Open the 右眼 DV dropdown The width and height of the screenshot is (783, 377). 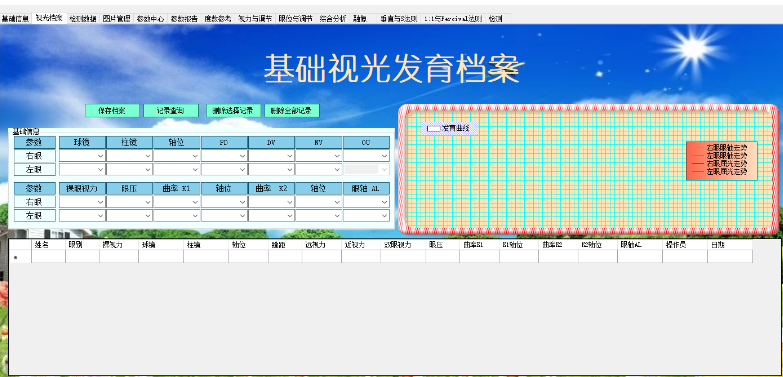click(x=289, y=156)
